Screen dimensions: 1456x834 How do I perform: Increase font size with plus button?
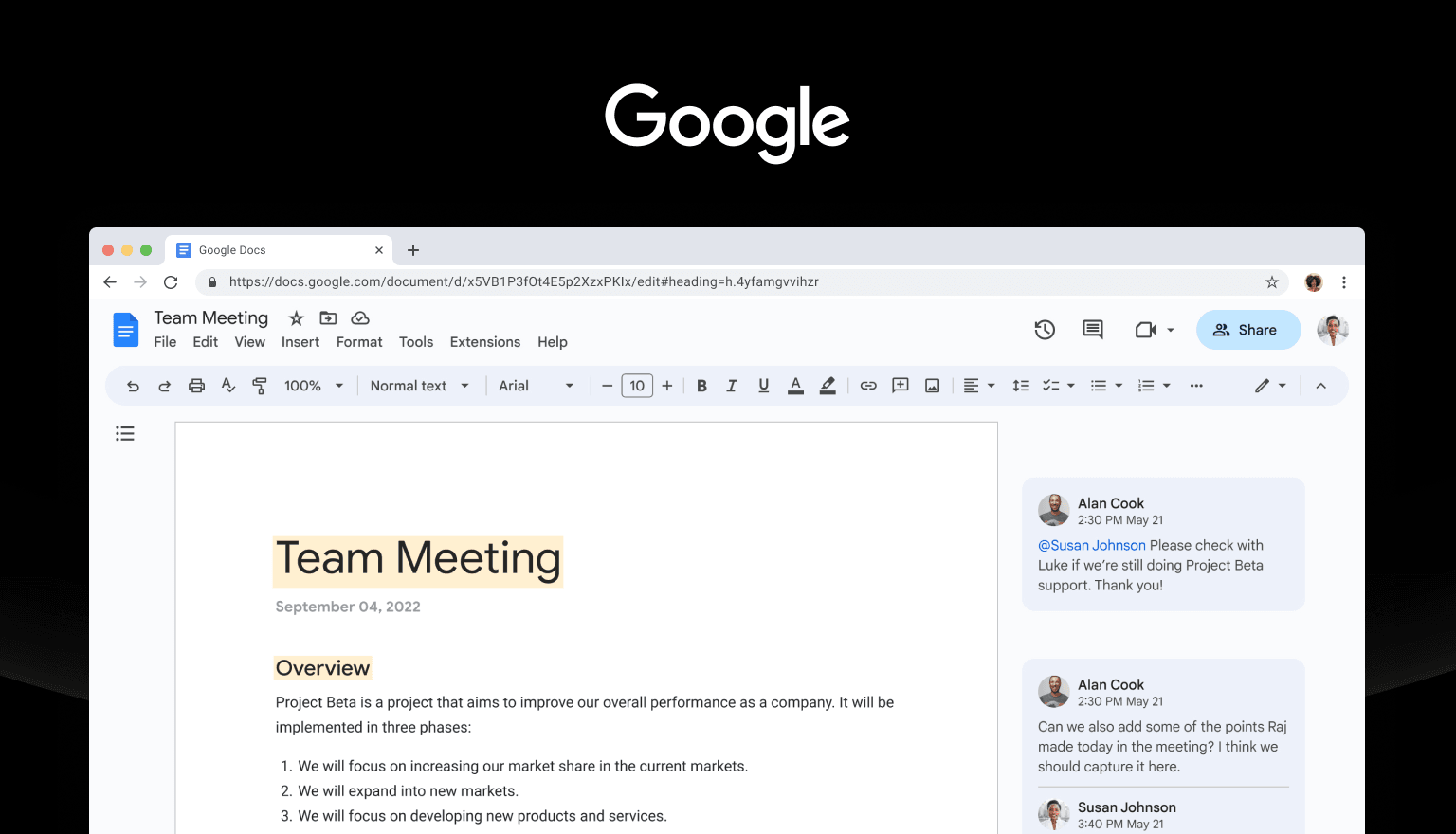pos(667,386)
